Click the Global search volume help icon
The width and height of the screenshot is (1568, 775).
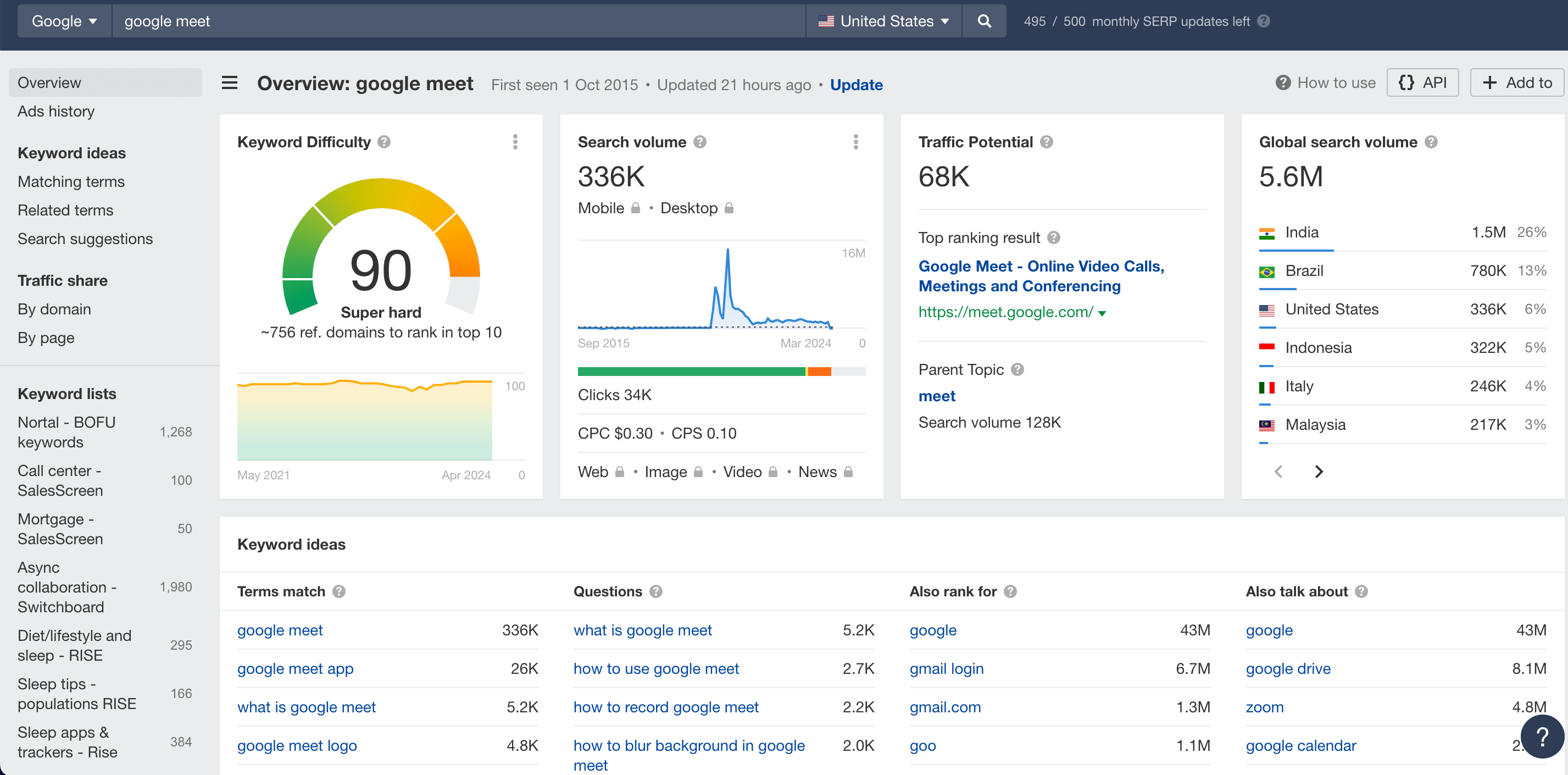[x=1431, y=142]
